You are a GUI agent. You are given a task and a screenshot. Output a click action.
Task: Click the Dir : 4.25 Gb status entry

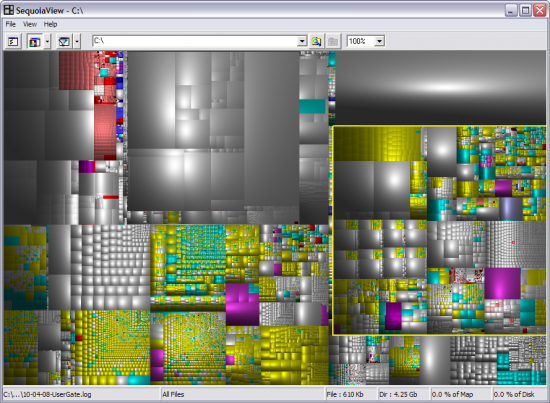click(398, 394)
